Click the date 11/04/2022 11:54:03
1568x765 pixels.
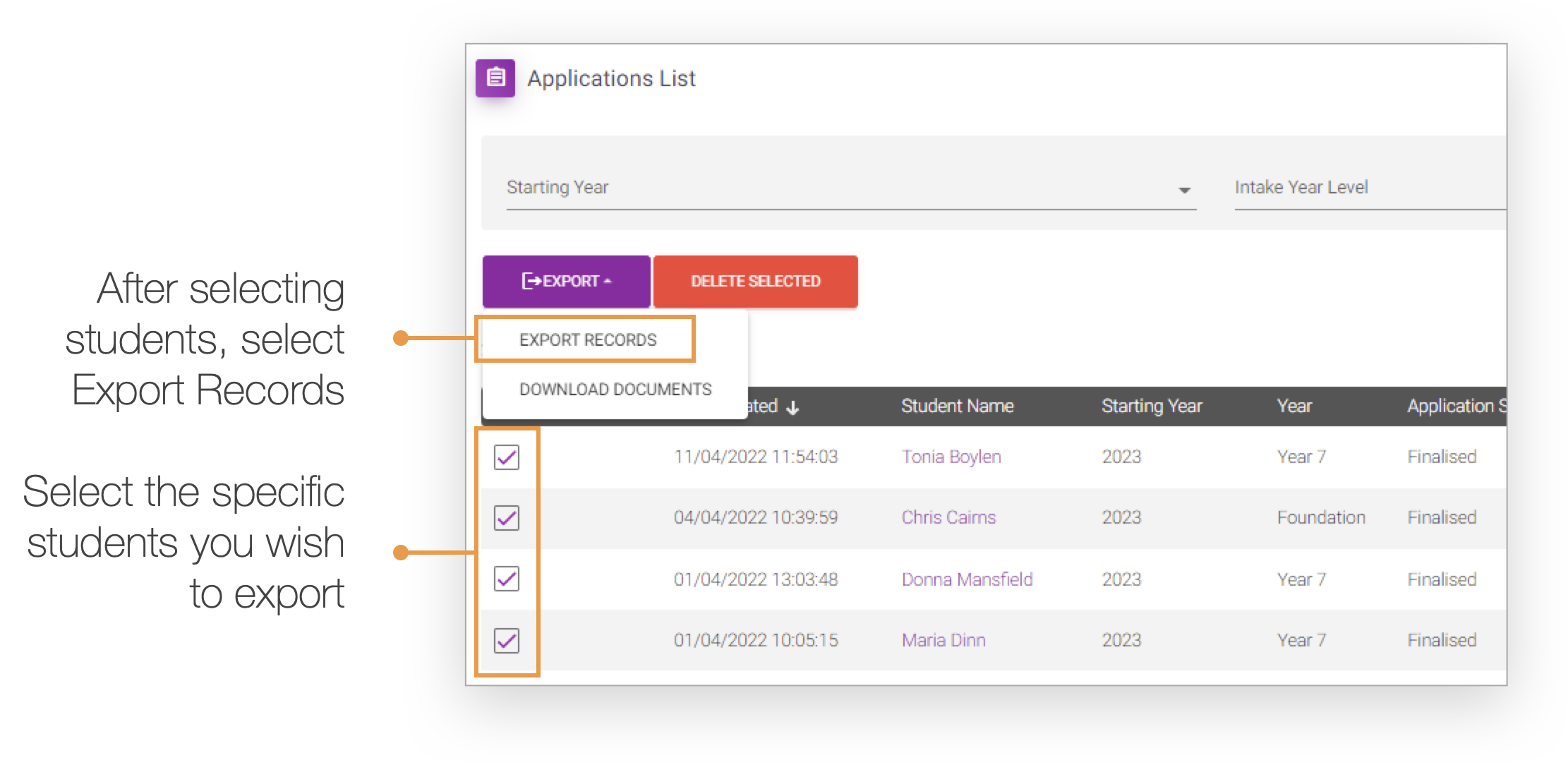(x=756, y=457)
